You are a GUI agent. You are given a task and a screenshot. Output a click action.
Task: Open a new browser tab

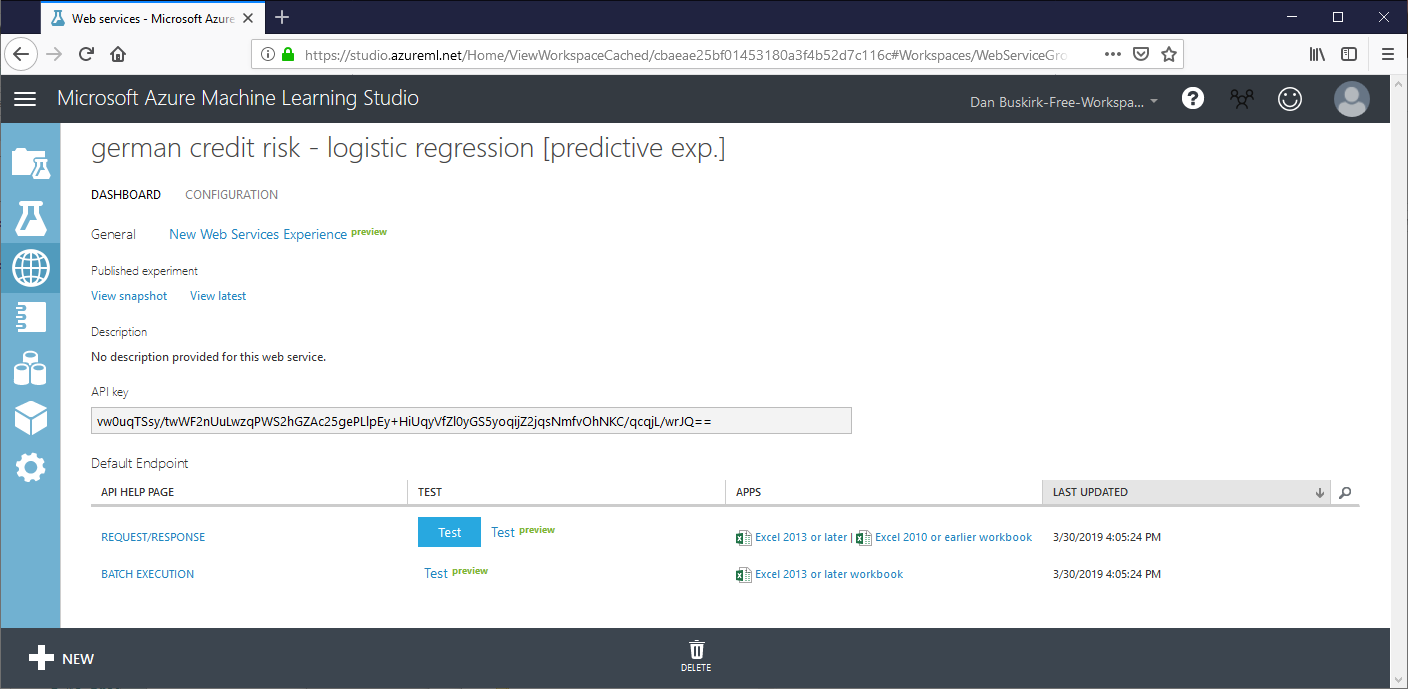[282, 17]
